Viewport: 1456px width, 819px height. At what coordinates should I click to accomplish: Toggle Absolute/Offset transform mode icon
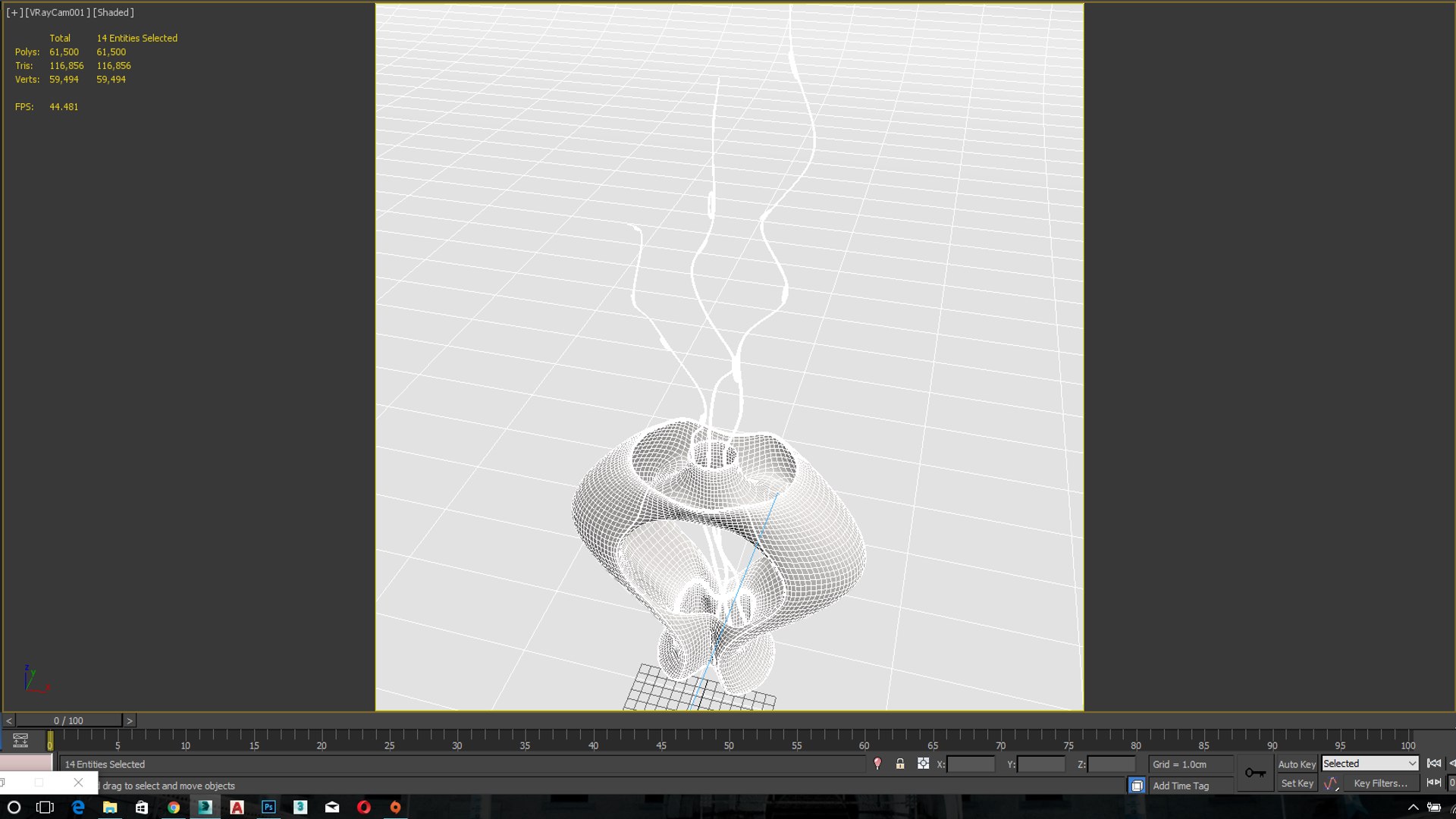(x=923, y=764)
